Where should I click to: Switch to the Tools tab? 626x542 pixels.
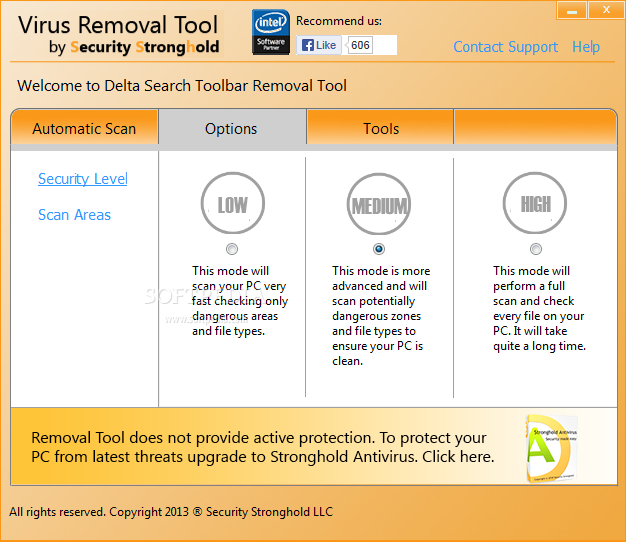381,129
